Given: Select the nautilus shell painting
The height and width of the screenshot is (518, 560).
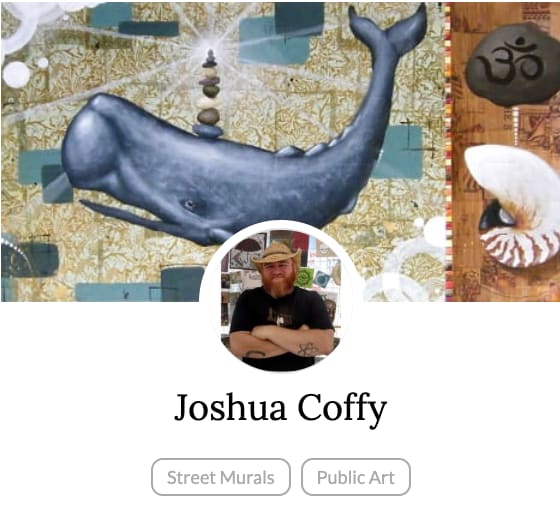Looking at the screenshot, I should [x=513, y=206].
